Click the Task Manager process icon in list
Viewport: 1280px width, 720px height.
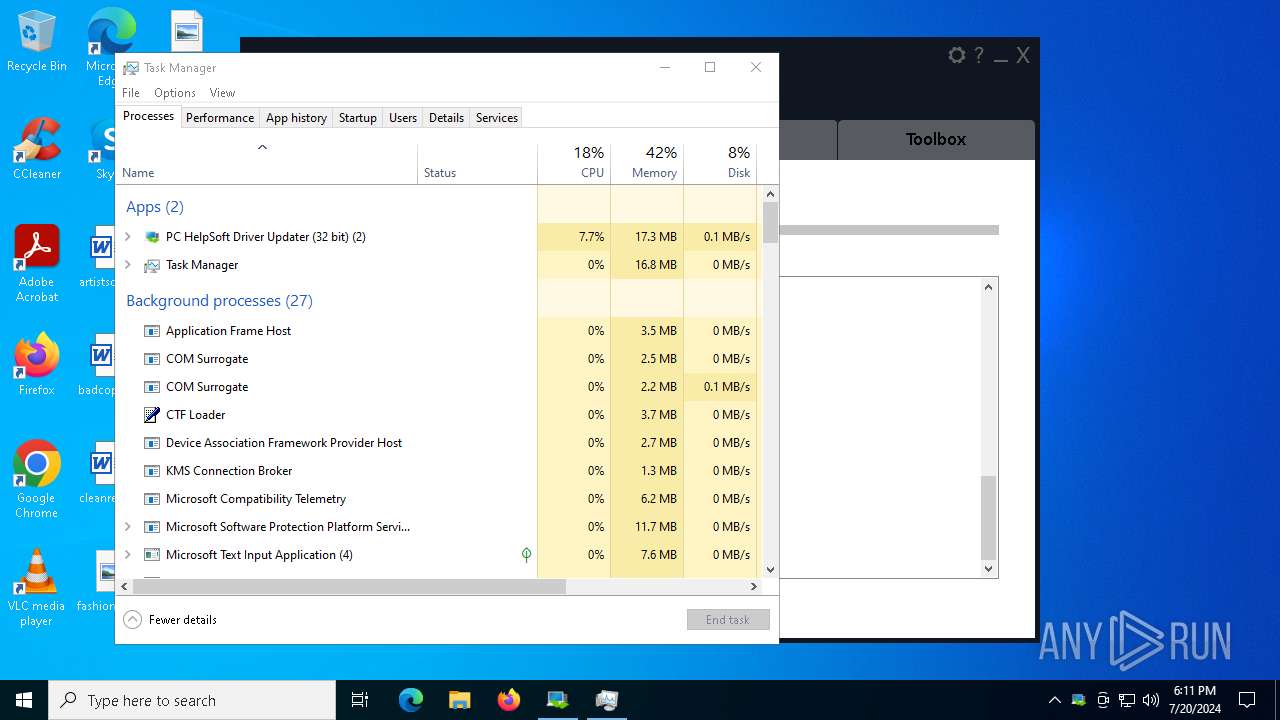pyautogui.click(x=152, y=265)
